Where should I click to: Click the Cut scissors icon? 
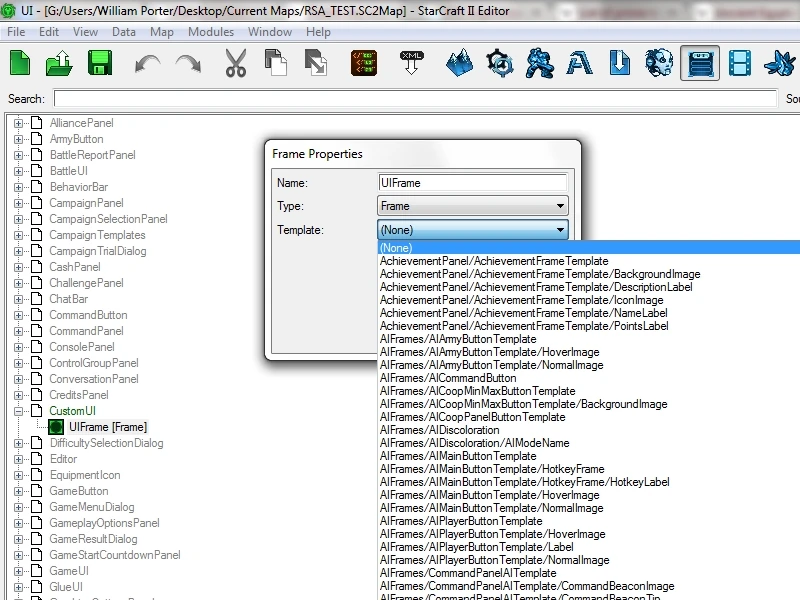(x=236, y=63)
